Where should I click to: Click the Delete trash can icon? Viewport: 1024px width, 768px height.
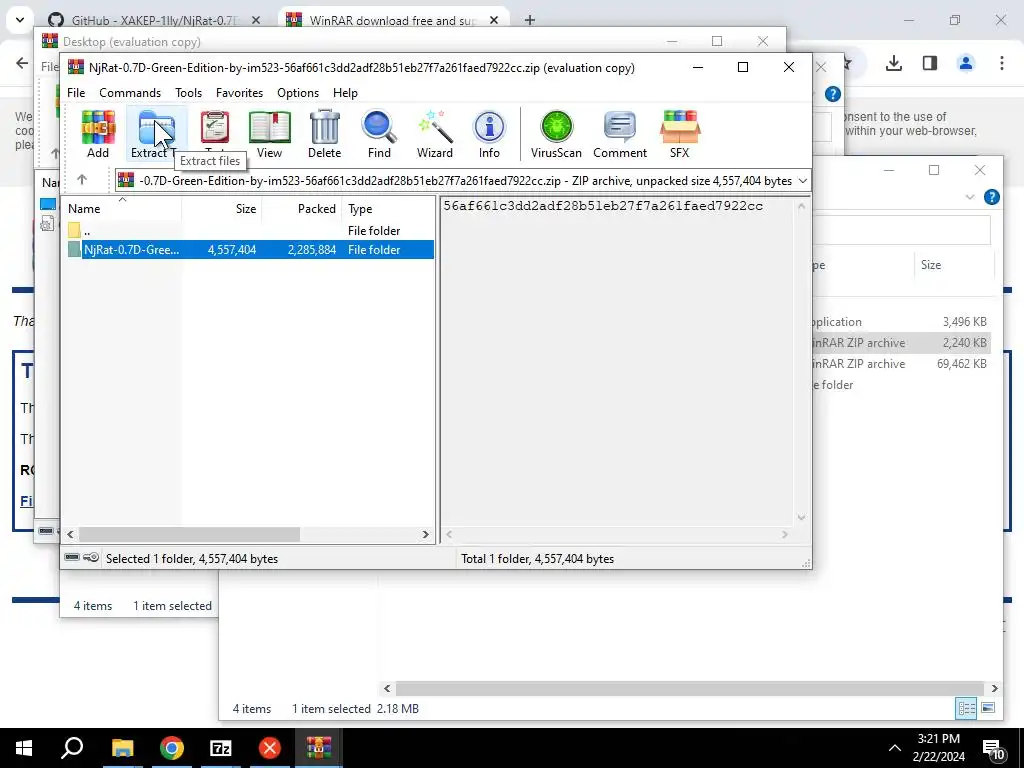point(325,134)
